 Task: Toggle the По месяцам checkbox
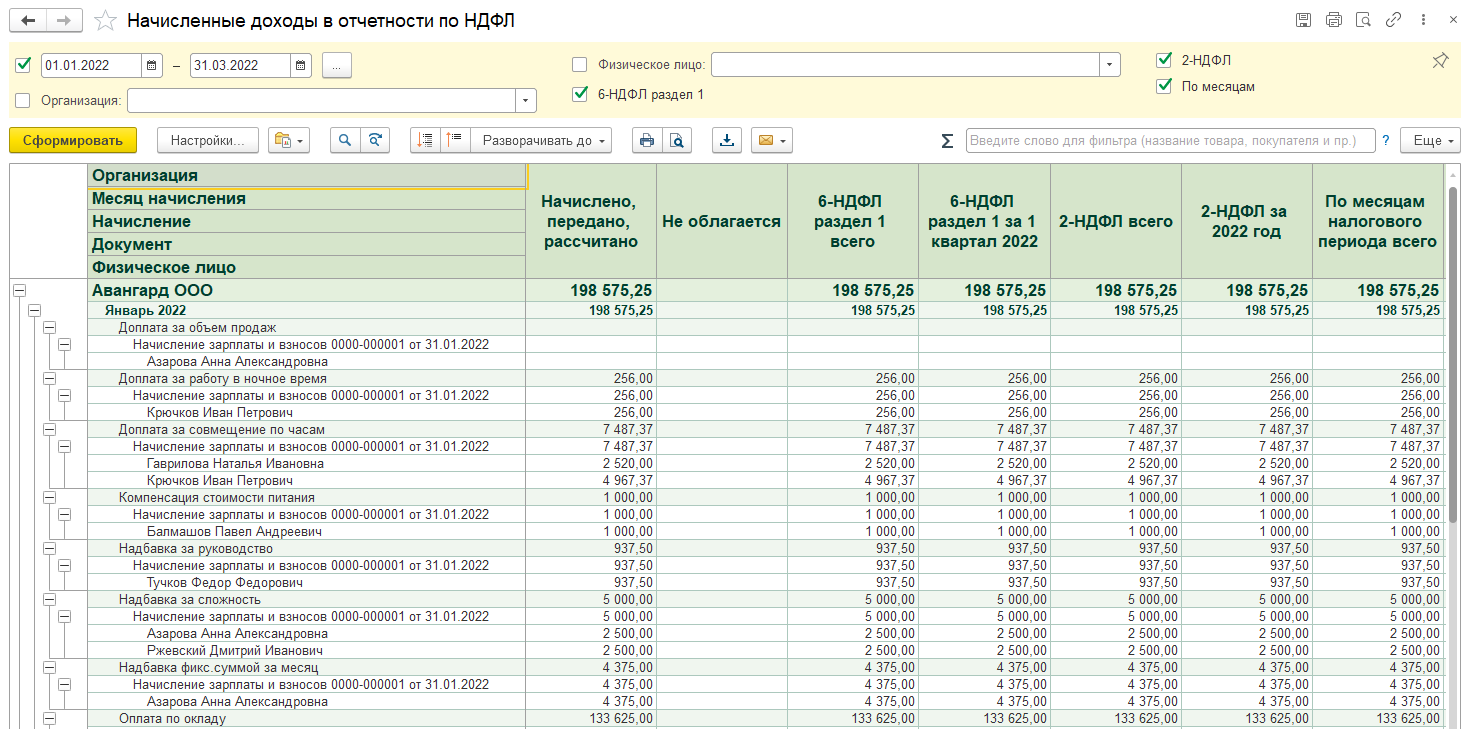(1163, 86)
